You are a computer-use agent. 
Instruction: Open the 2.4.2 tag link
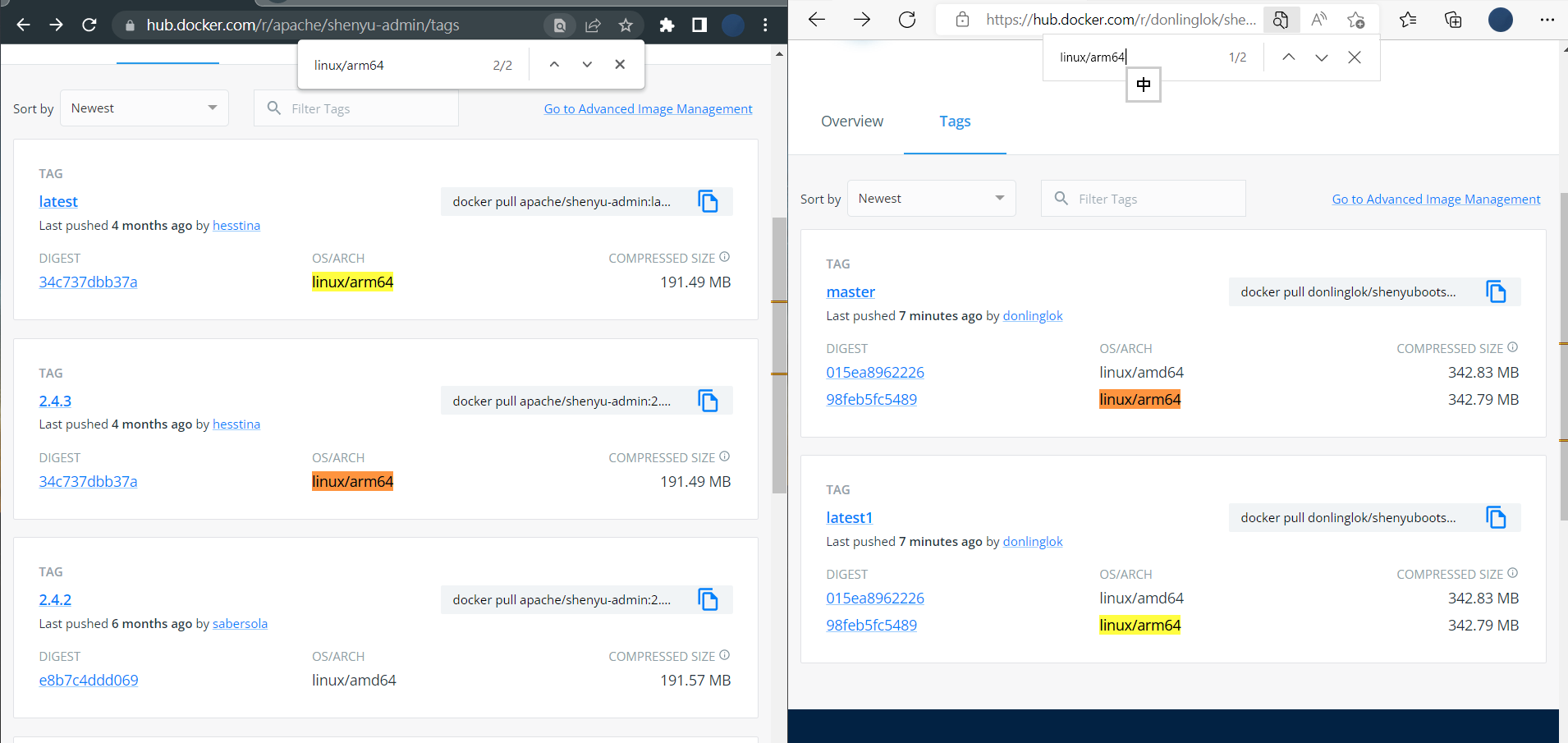[x=55, y=600]
